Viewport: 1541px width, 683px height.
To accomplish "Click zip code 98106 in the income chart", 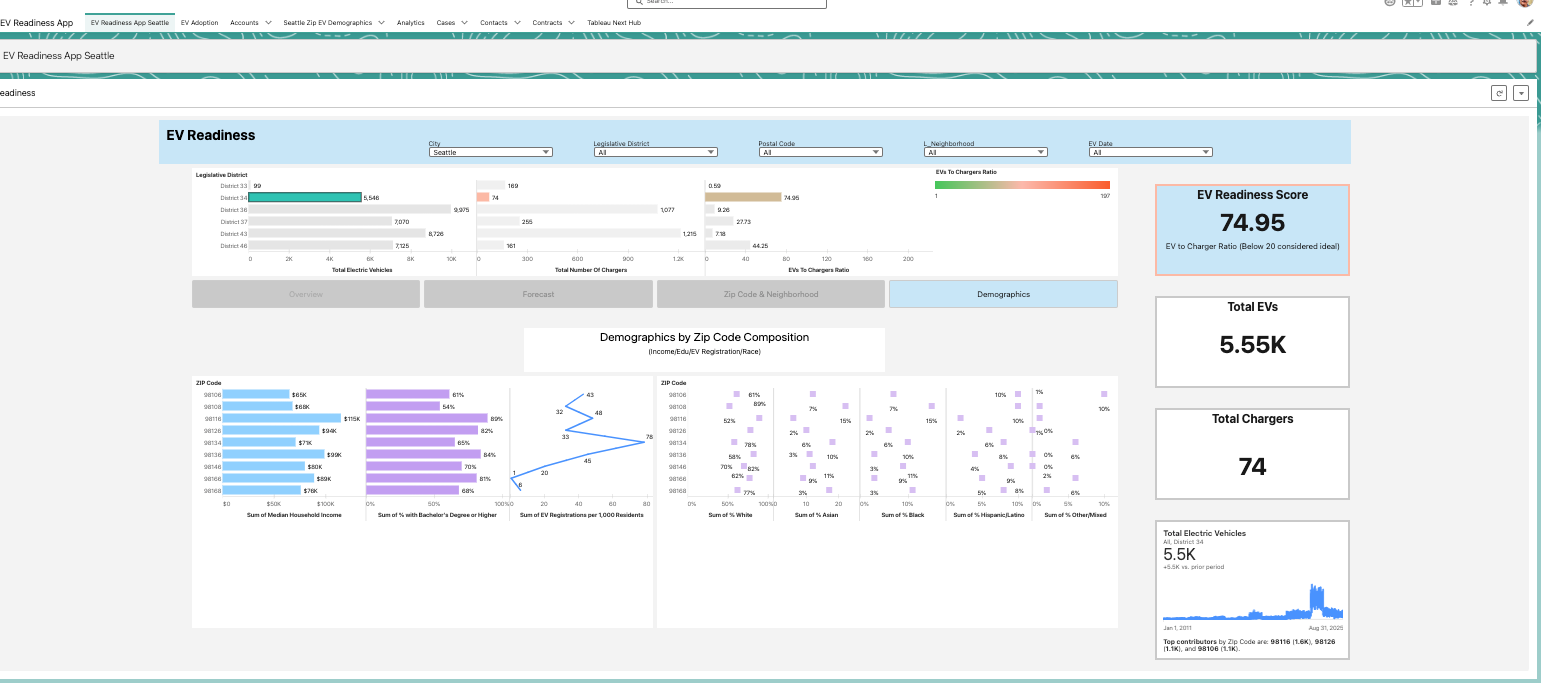I will pos(212,395).
